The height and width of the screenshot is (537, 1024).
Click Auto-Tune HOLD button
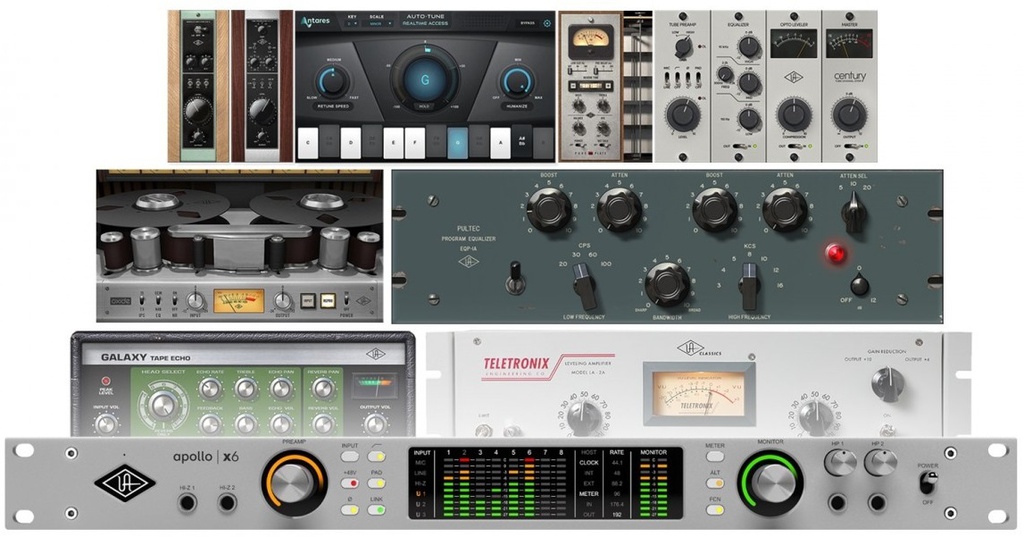(425, 106)
